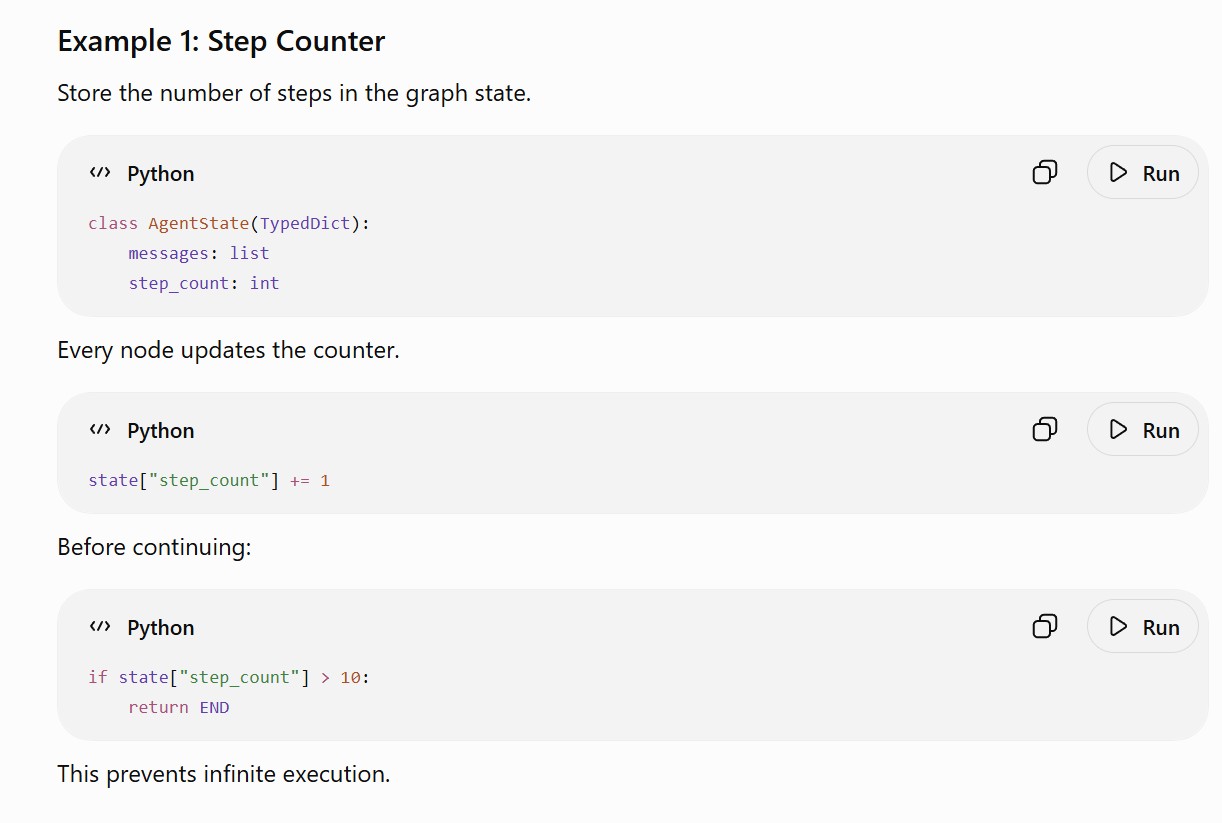Click 'Every node updates the counter' text
The width and height of the screenshot is (1222, 823).
click(x=228, y=351)
